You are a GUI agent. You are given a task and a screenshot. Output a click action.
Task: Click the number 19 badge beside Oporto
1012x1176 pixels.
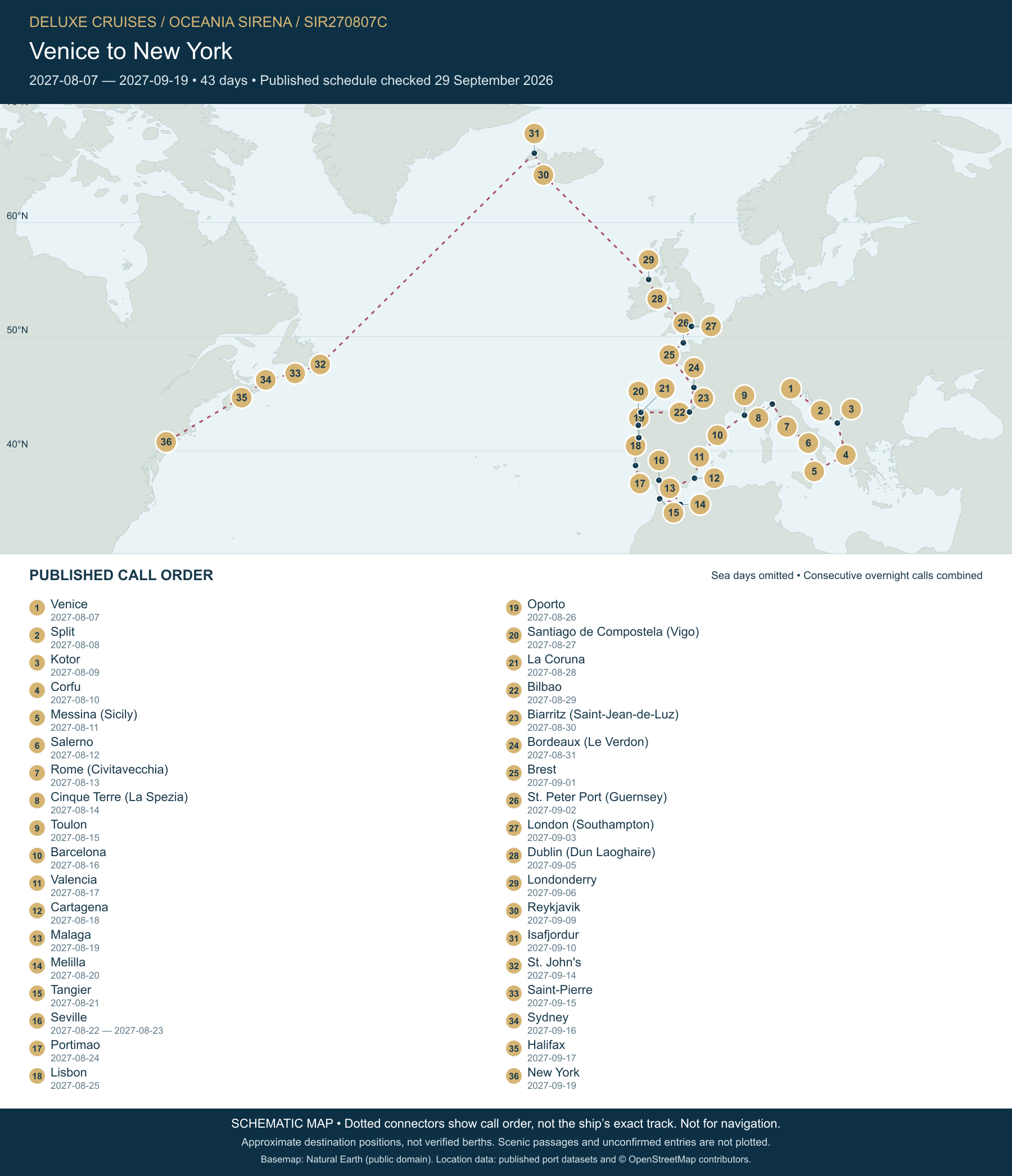click(x=514, y=608)
